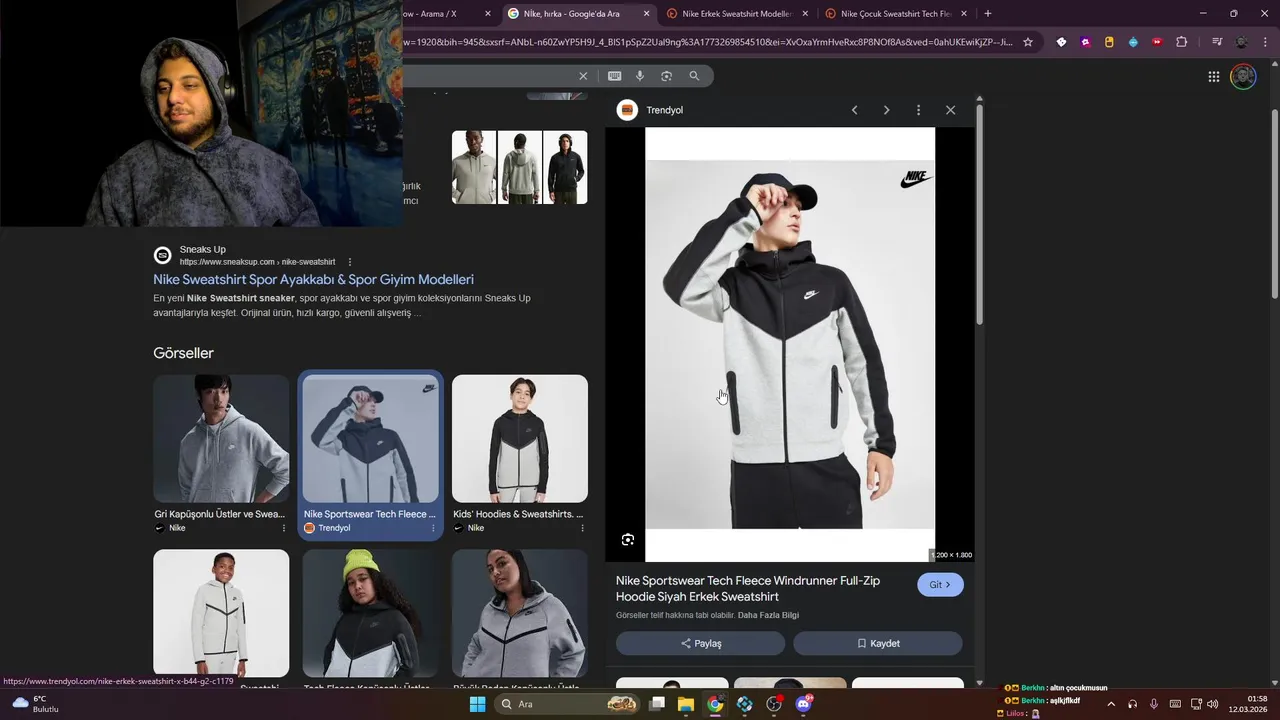Close the 'Nike, hırka - Google'da Ara' tab
Viewport: 1280px width, 720px height.
(646, 14)
